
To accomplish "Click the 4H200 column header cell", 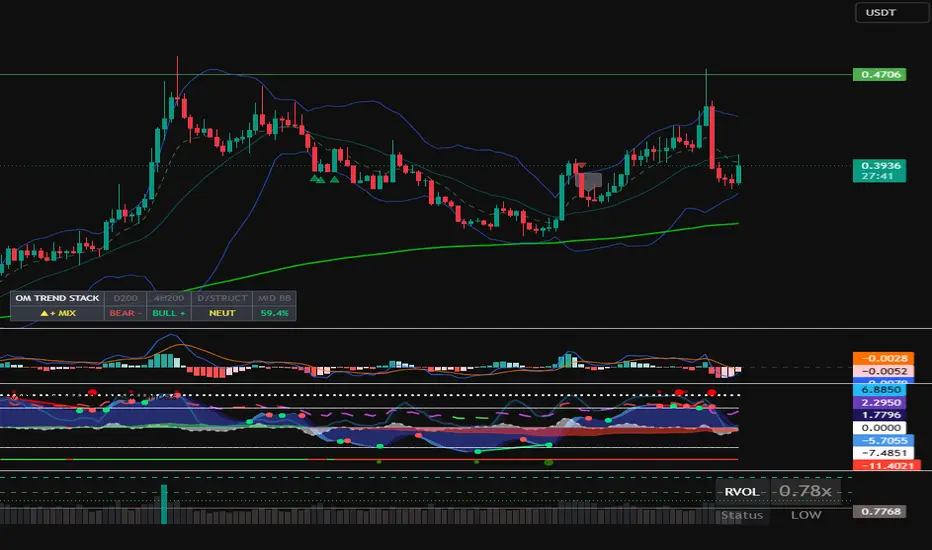I will click(x=169, y=298).
